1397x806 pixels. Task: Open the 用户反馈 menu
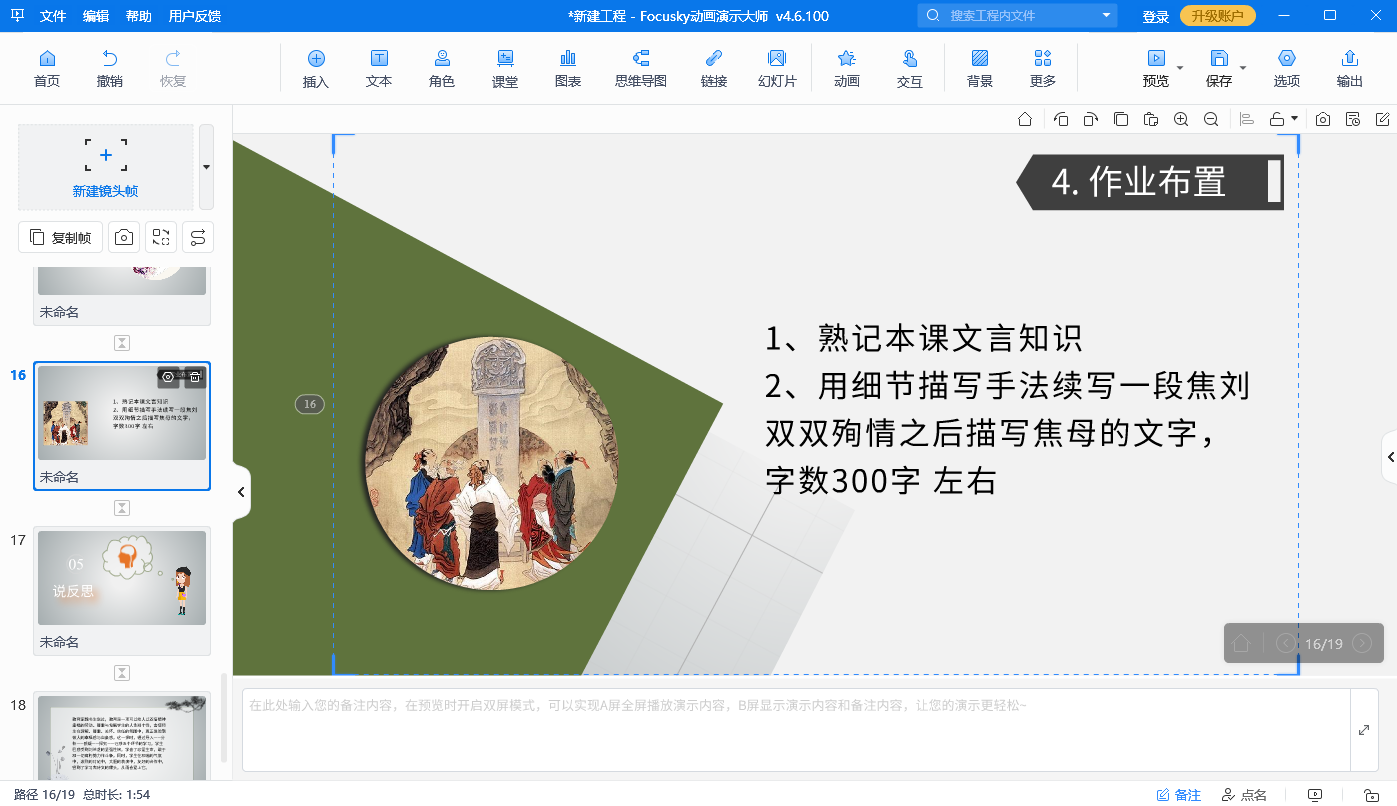click(x=195, y=16)
